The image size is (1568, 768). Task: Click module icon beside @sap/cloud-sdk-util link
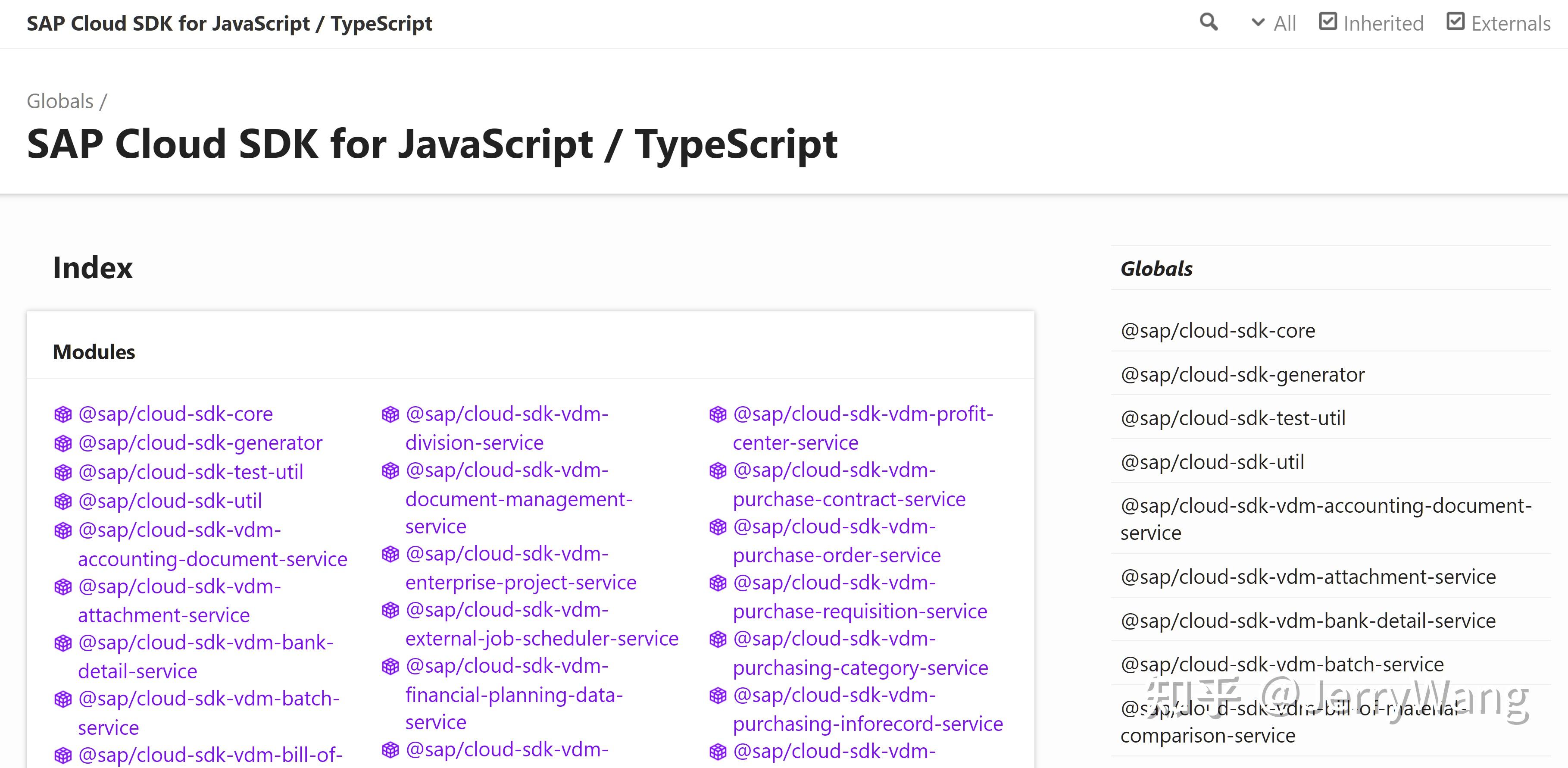click(x=62, y=502)
